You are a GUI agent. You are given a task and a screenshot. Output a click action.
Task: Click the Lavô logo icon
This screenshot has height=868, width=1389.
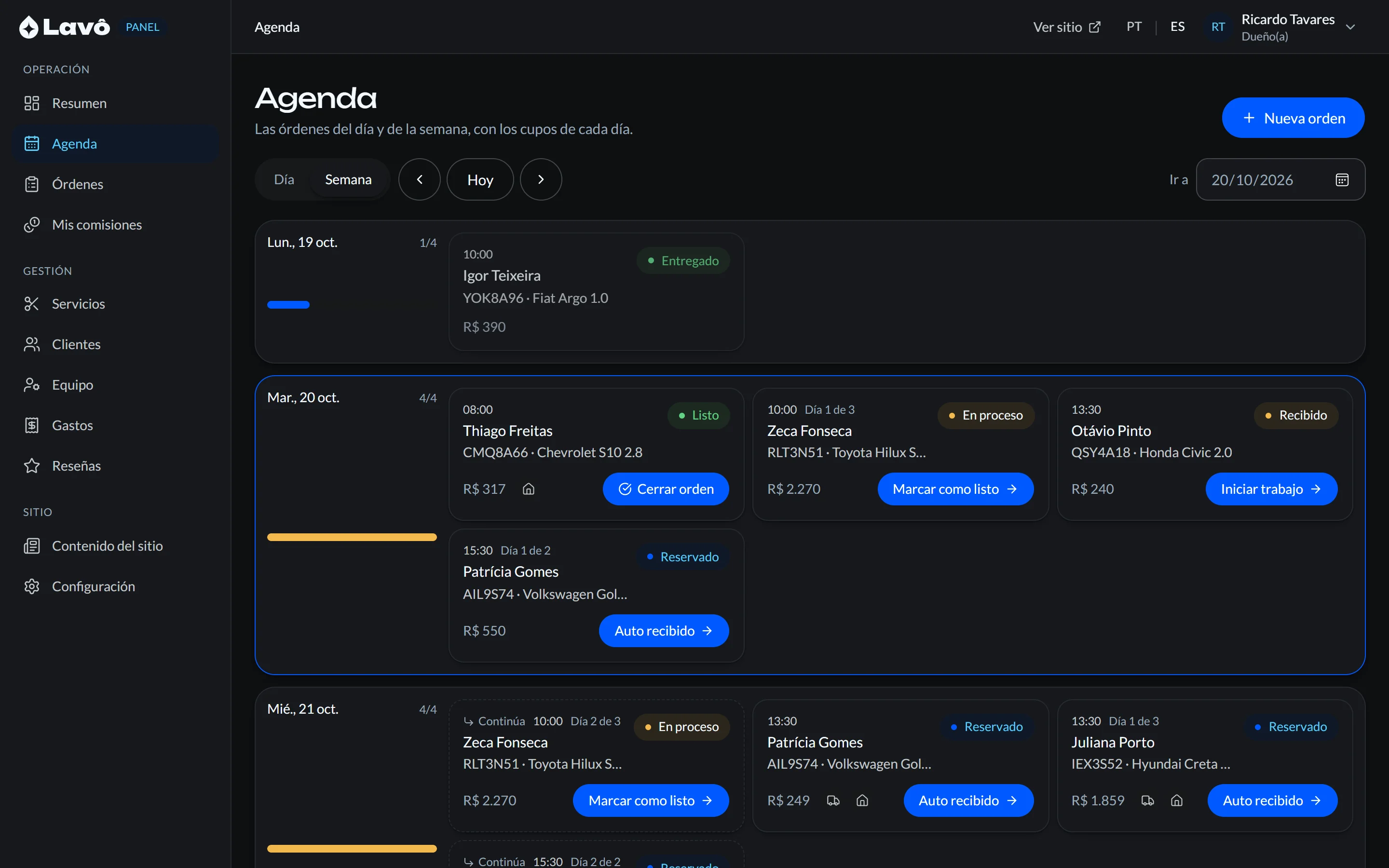[x=29, y=27]
